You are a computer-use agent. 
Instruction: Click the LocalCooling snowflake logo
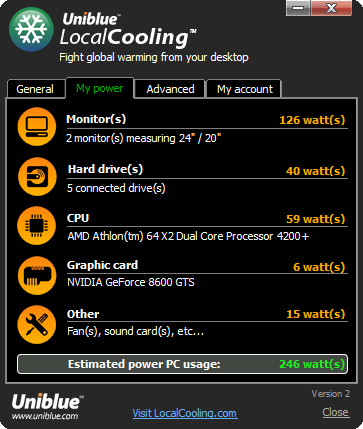(x=31, y=30)
